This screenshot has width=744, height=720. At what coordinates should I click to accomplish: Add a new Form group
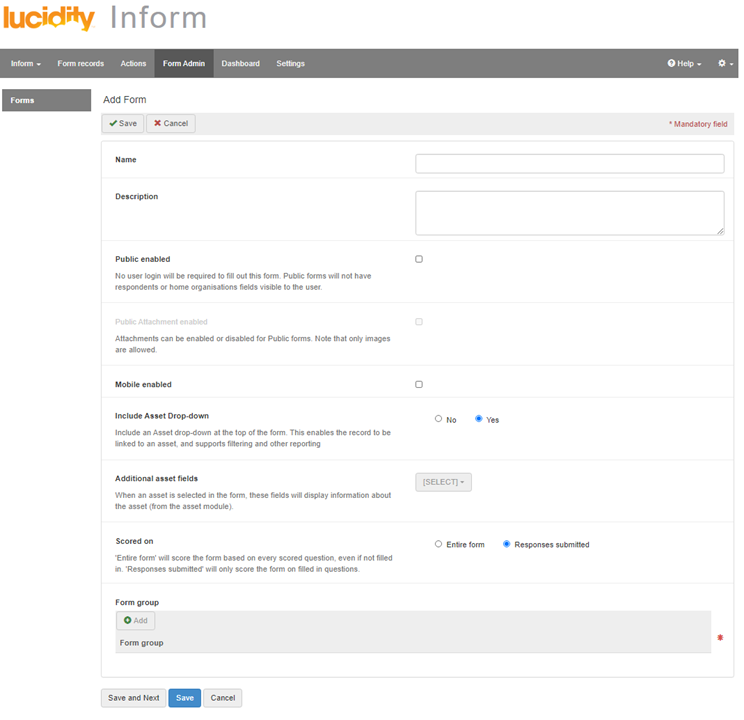click(136, 621)
